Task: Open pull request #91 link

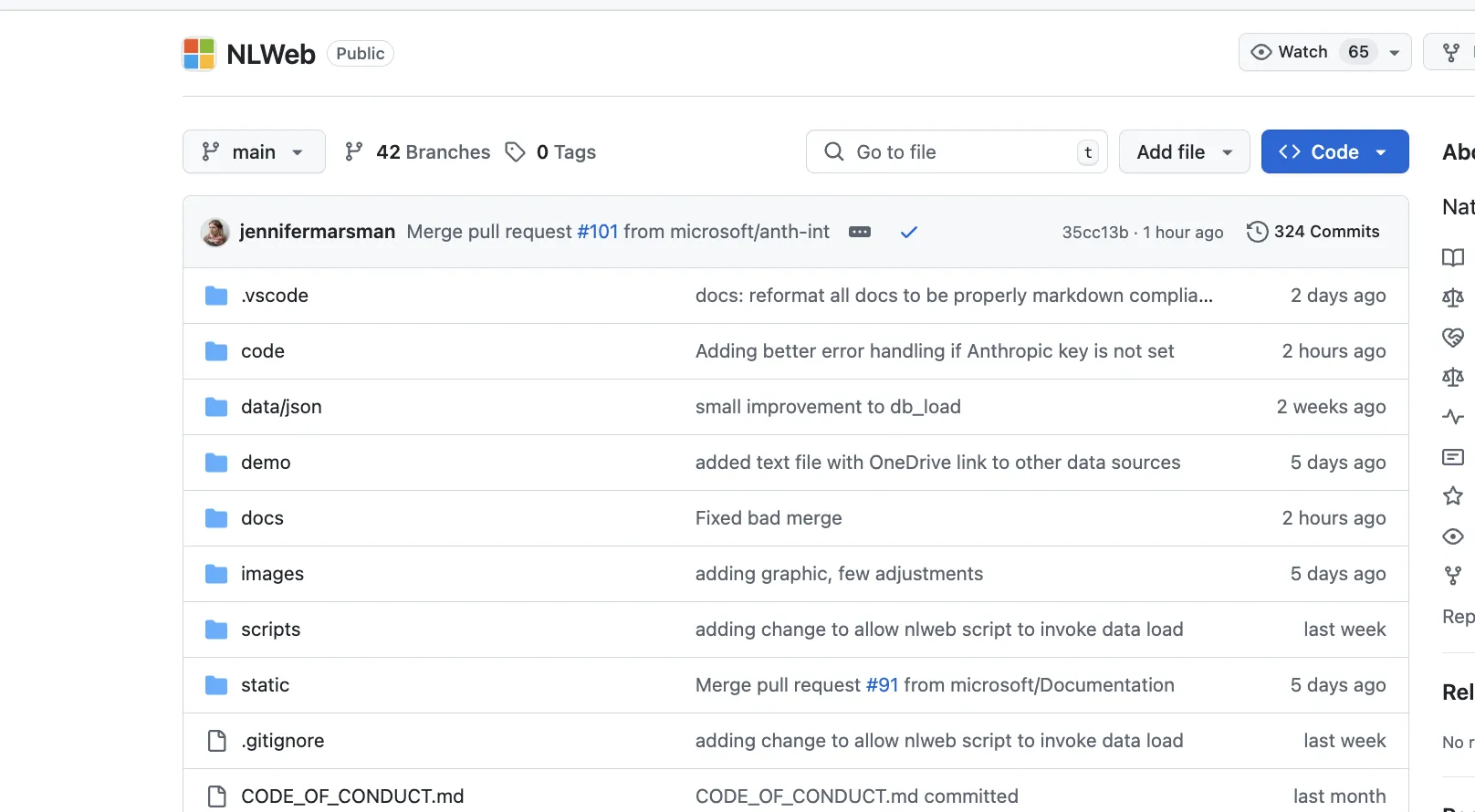Action: click(x=882, y=685)
